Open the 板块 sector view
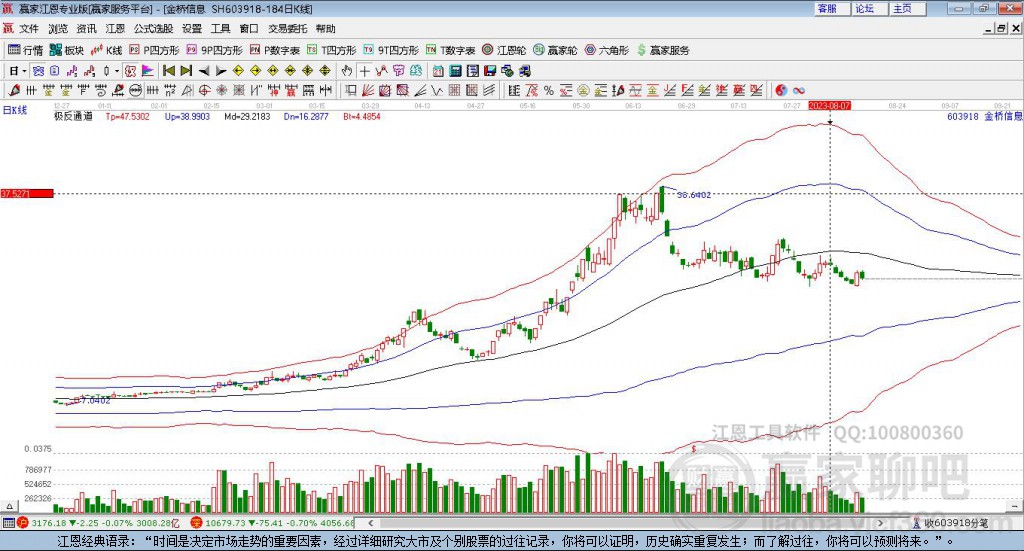 tap(67, 50)
